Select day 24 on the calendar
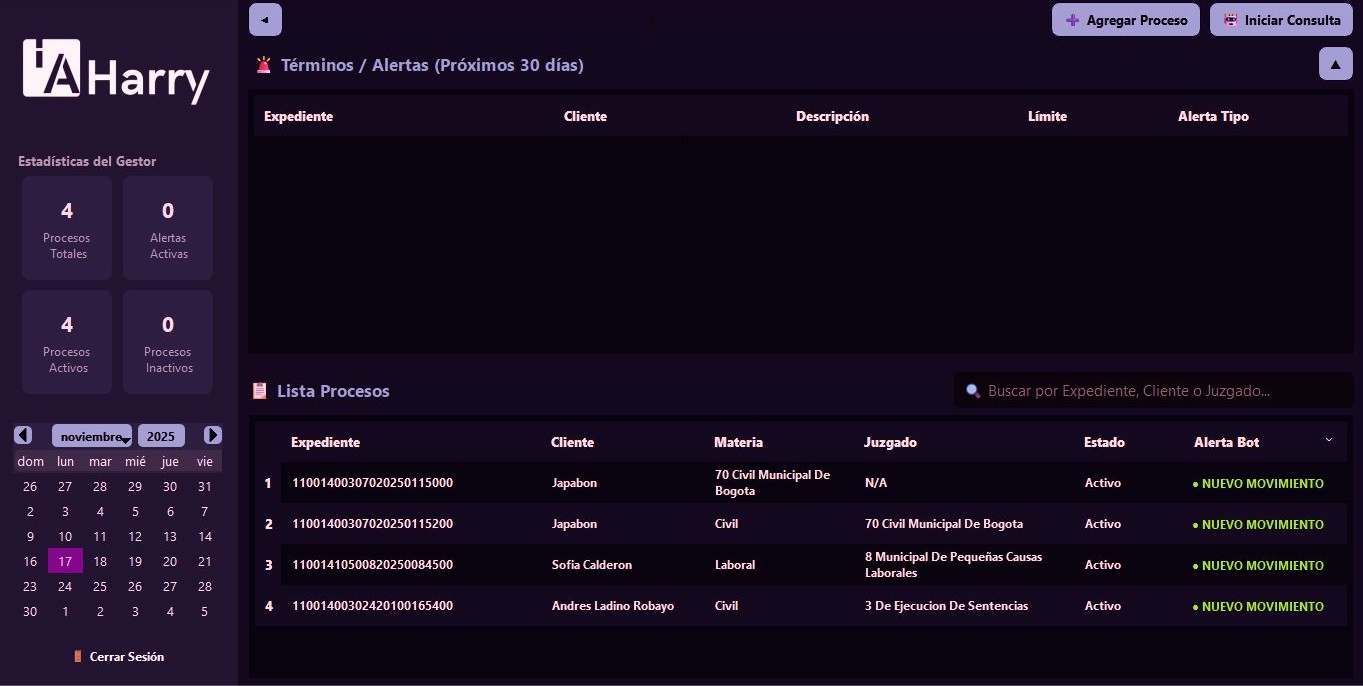 (x=65, y=586)
